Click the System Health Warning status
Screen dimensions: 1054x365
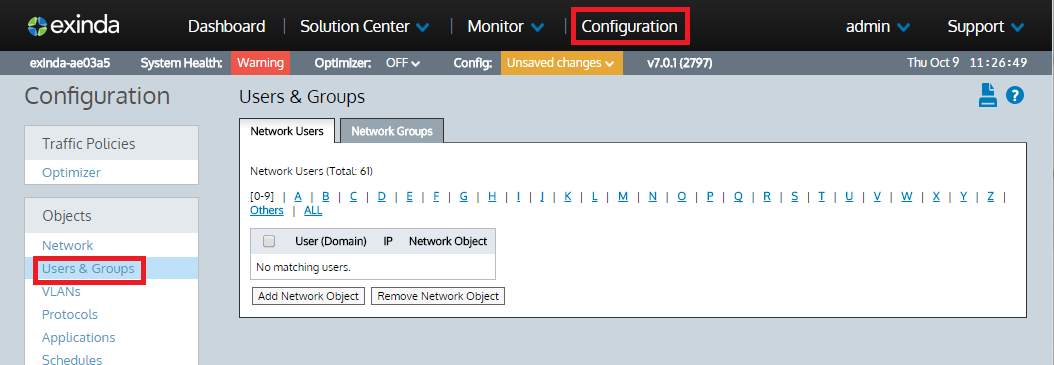click(260, 63)
